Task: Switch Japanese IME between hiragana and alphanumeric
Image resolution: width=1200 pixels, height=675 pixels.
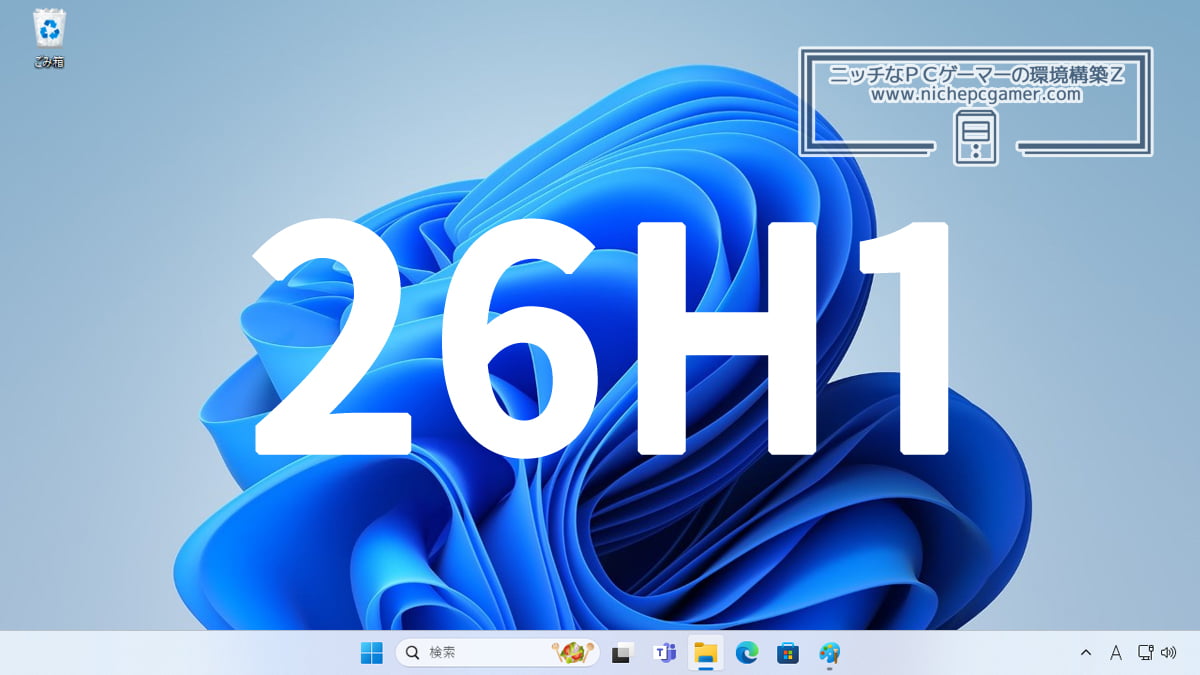Action: click(1114, 652)
